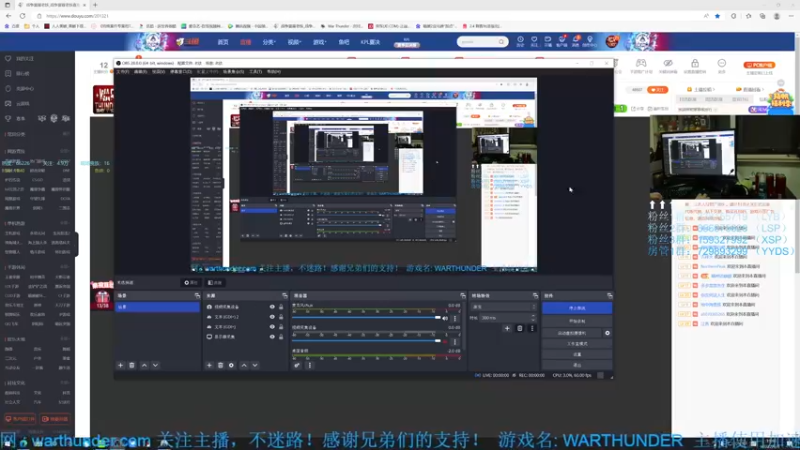Image resolution: width=800 pixels, height=450 pixels.
Task: Open OBS 设置 settings button
Action: tap(577, 355)
